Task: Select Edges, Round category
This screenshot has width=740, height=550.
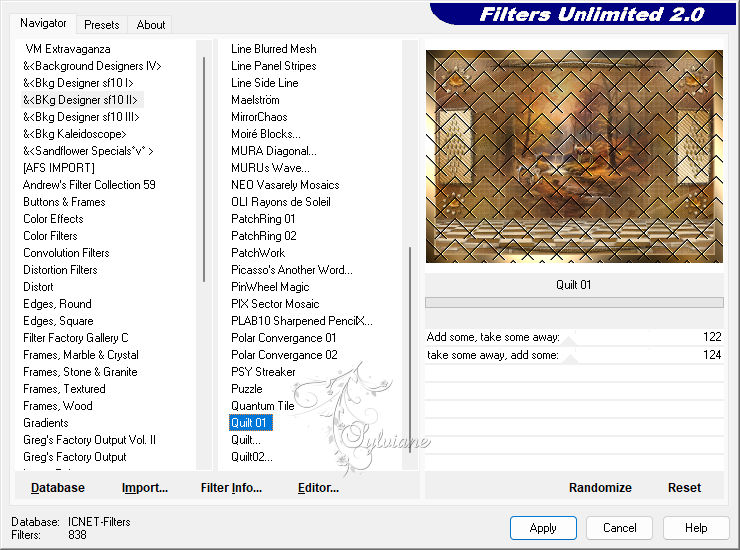Action: [58, 304]
